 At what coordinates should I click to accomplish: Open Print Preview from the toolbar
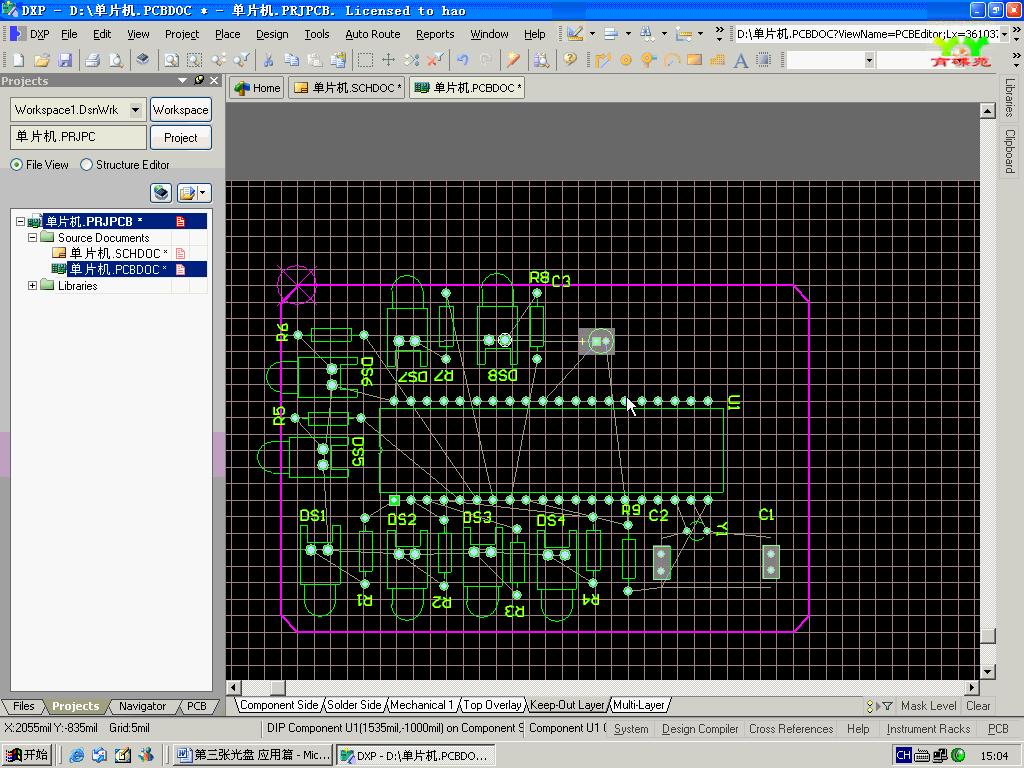tap(116, 60)
